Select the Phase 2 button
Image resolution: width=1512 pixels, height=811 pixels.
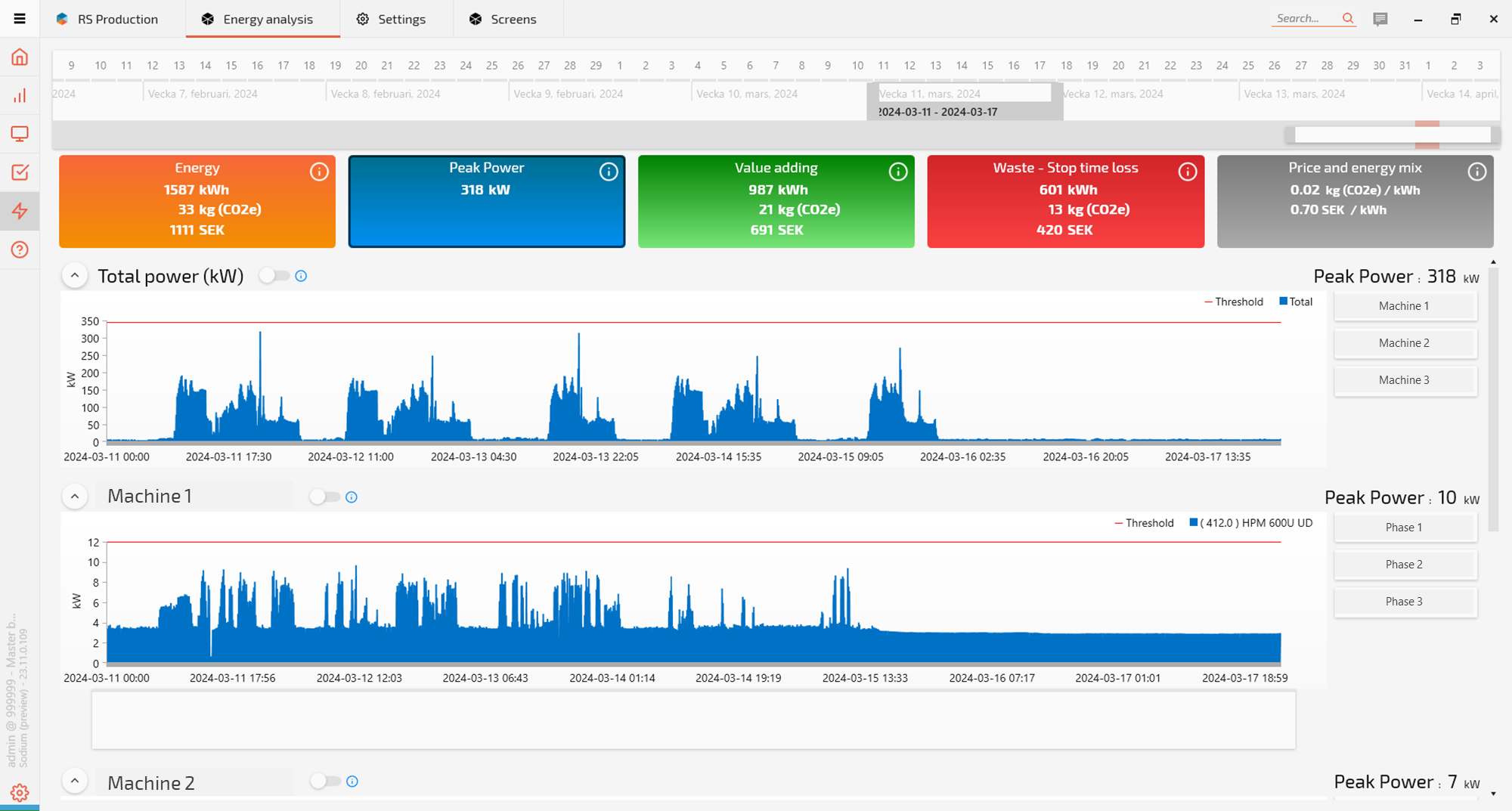click(x=1404, y=565)
